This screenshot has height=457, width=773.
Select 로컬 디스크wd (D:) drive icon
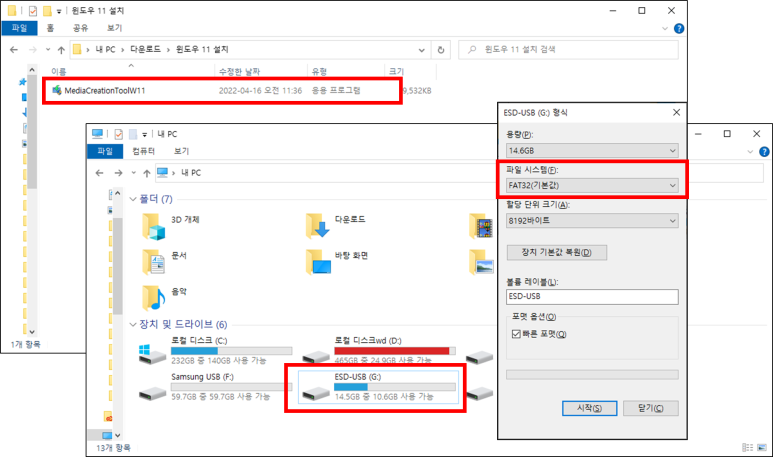coord(316,357)
